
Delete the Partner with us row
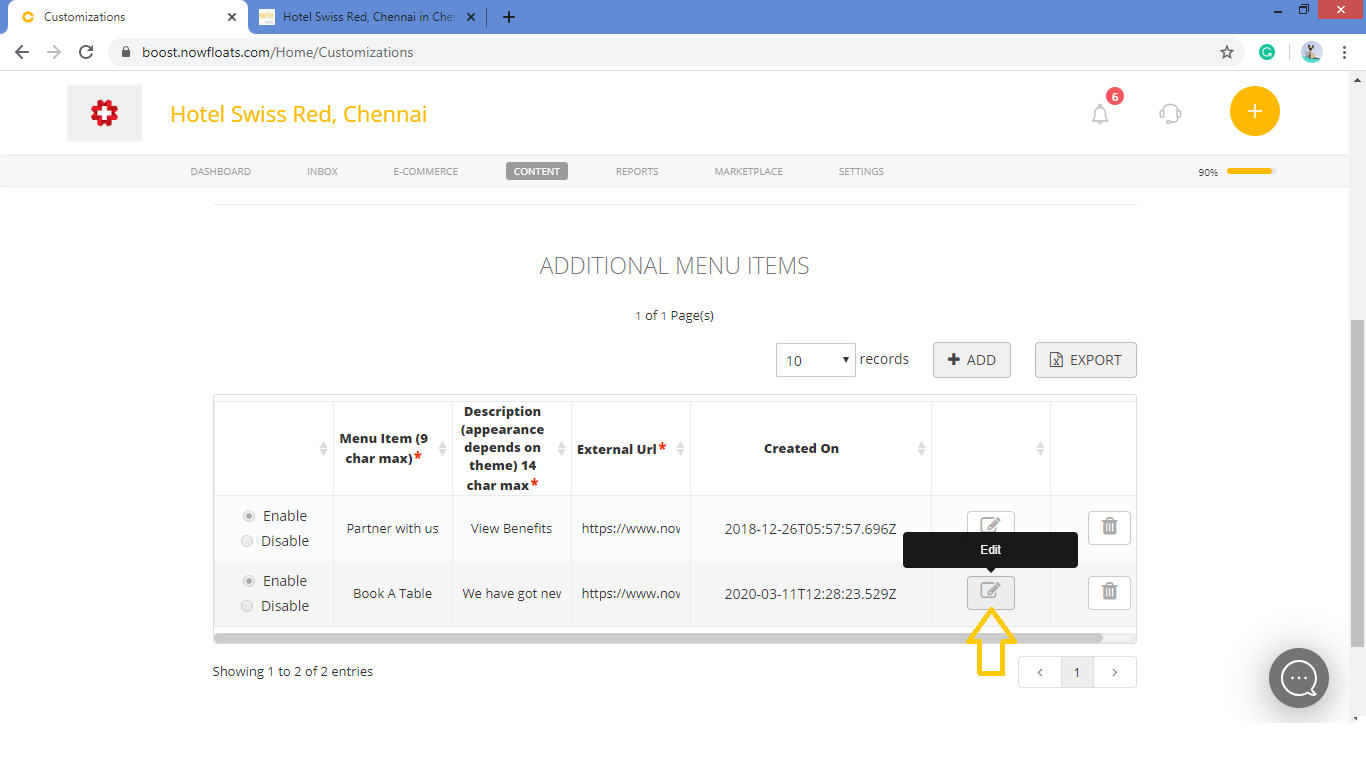pos(1109,528)
